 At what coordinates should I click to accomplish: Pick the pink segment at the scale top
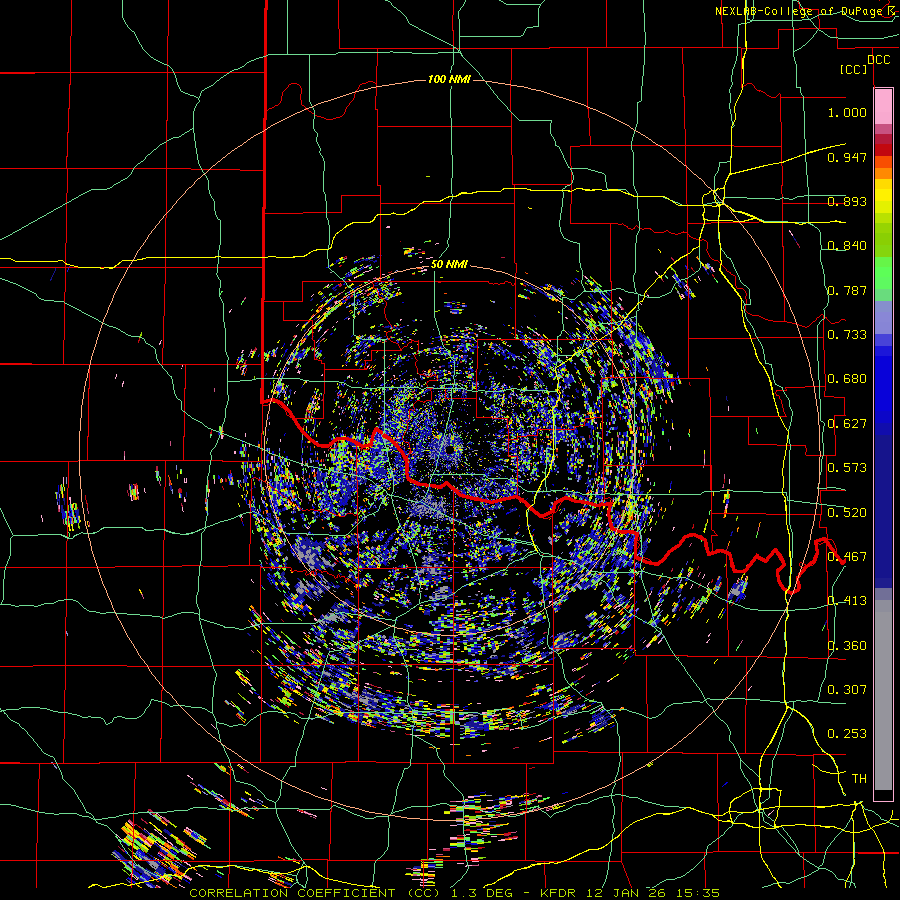[883, 107]
